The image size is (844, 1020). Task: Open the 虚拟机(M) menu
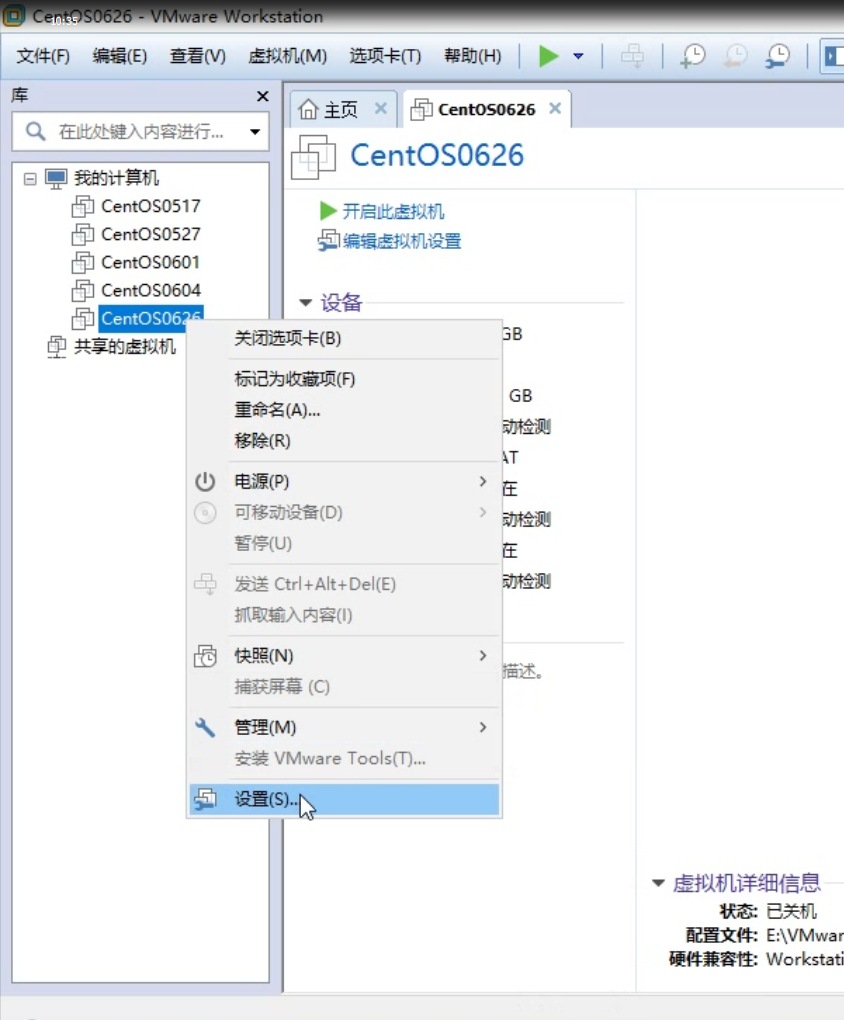tap(287, 56)
